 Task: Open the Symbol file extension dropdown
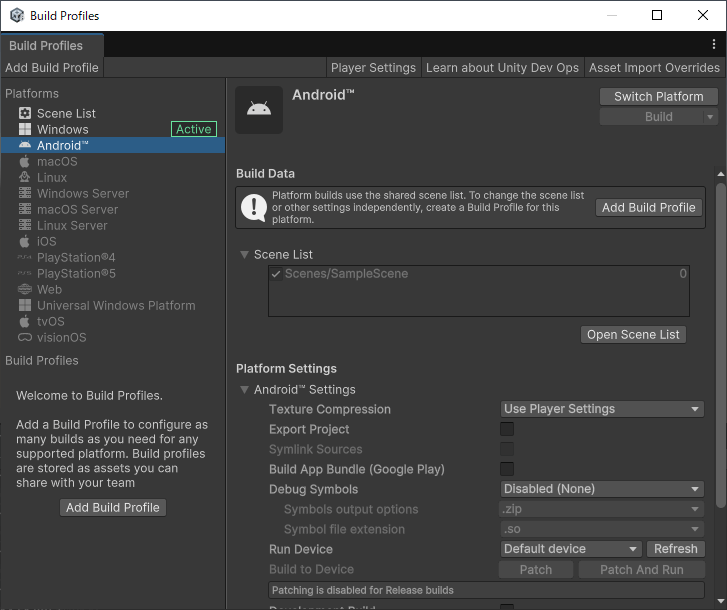click(602, 529)
